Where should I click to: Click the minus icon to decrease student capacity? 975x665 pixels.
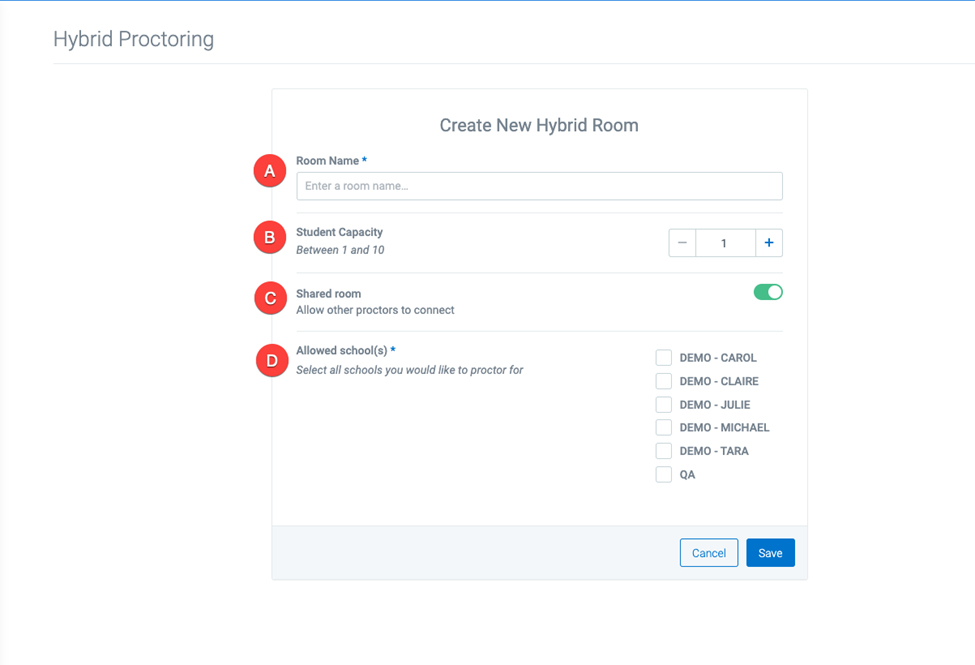pos(682,243)
